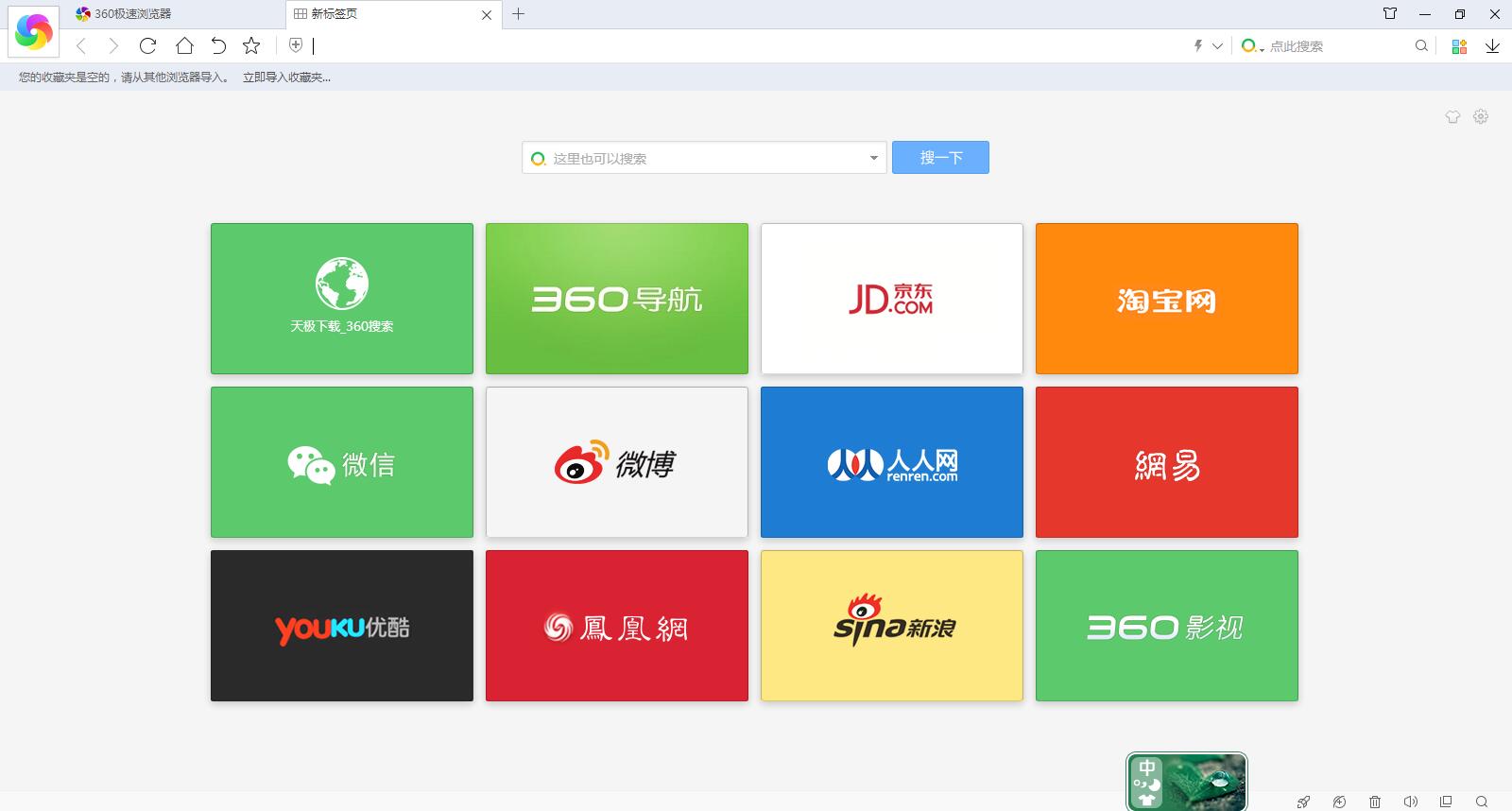Open the downloads arrow icon
1512x811 pixels.
[1492, 45]
